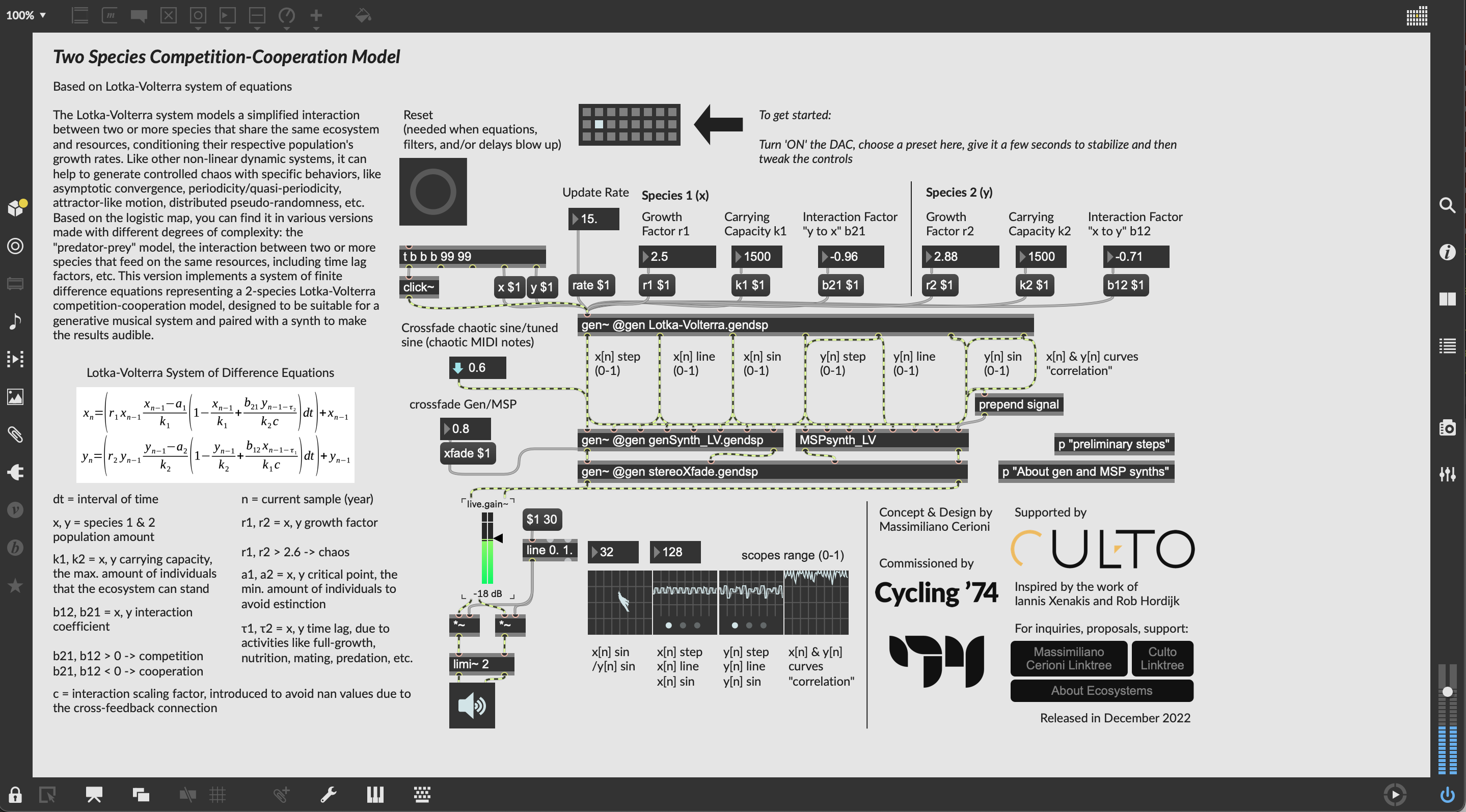1466x812 pixels.
Task: Click the Comment icon in top toolbar
Action: (139, 16)
